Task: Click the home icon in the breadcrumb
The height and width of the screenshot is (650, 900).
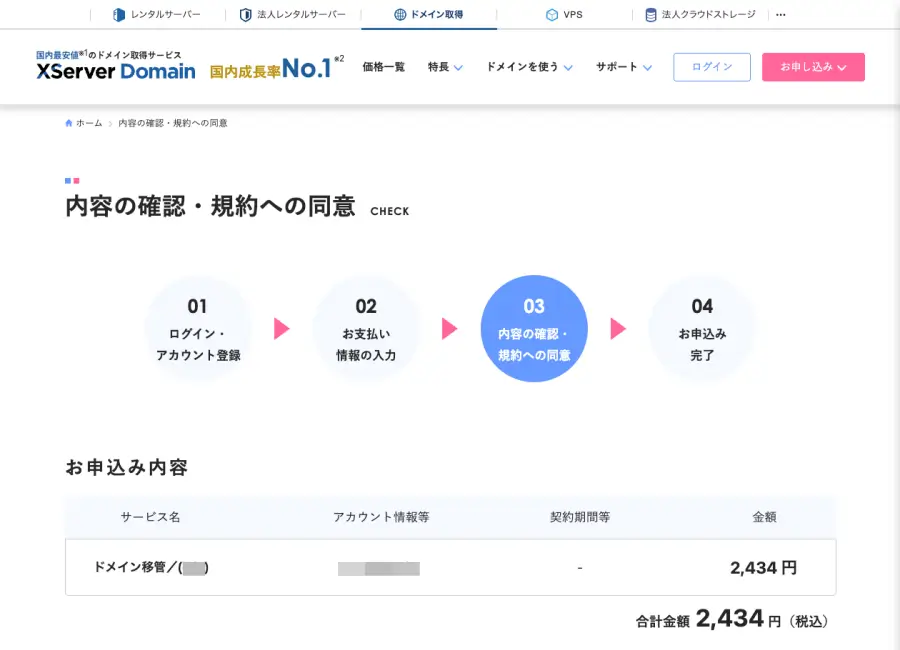Action: [x=67, y=122]
